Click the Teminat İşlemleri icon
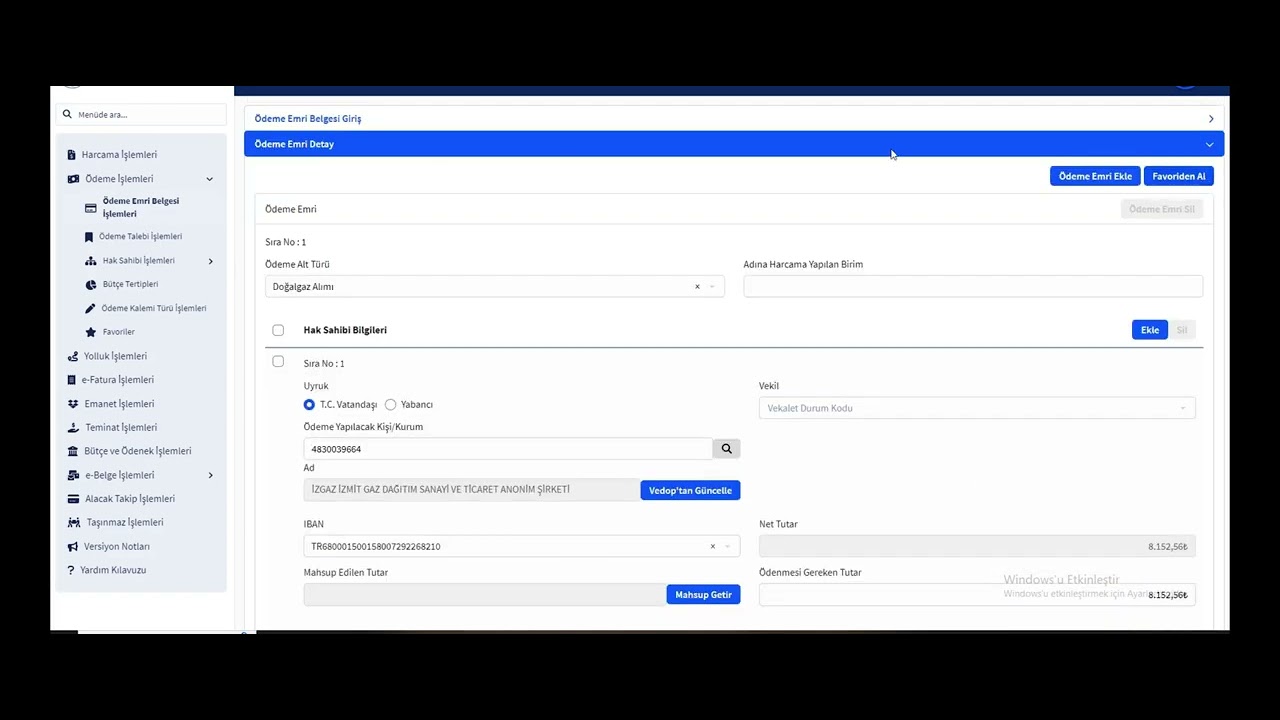The width and height of the screenshot is (1280, 720). 73,428
